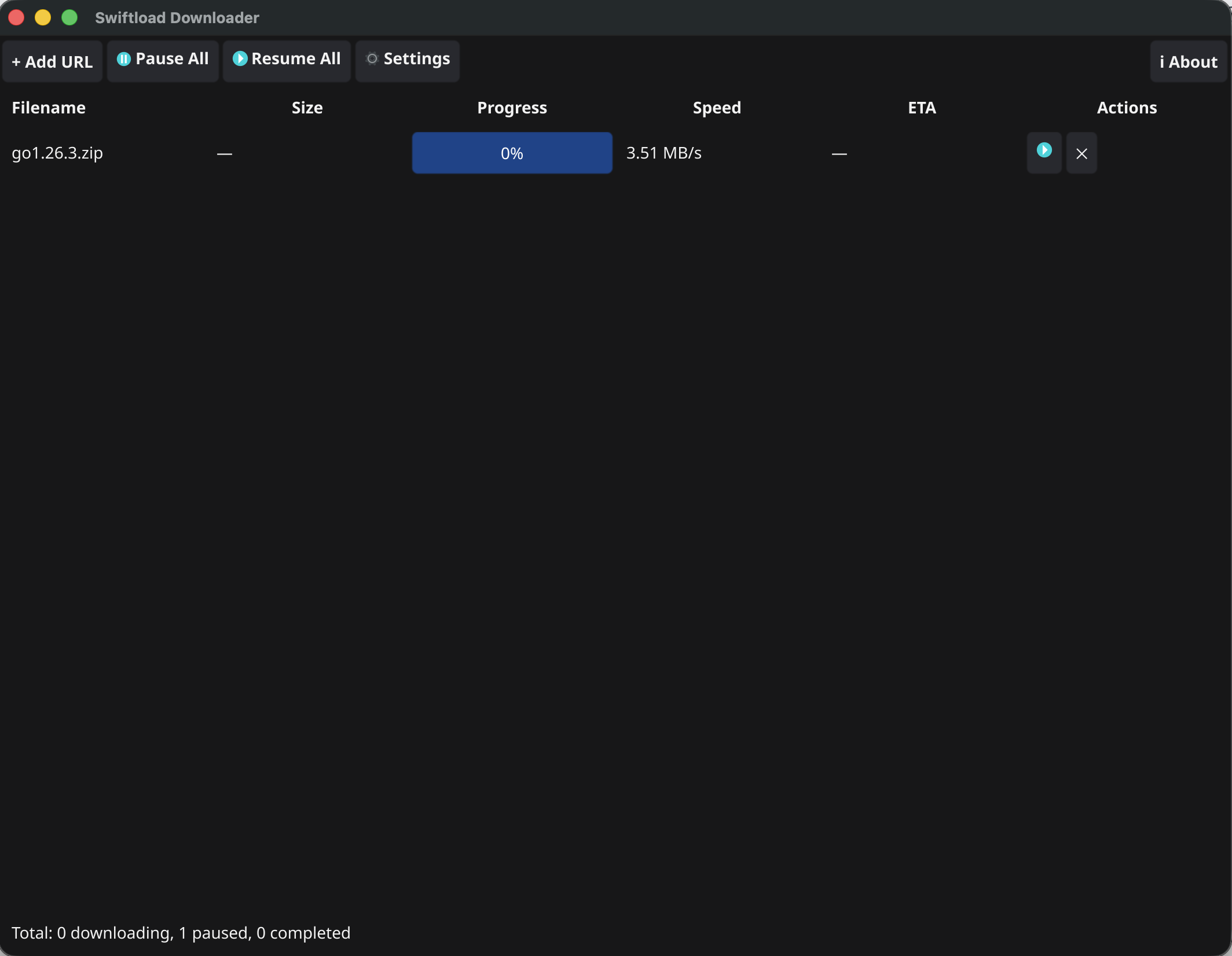Minimize the Swiftload Downloader window
1232x956 pixels.
point(43,17)
